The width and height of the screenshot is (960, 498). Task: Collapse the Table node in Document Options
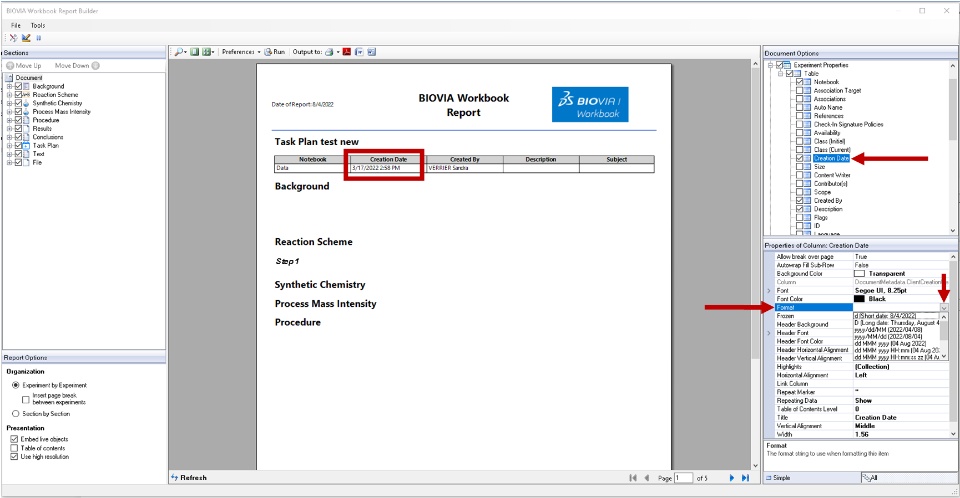coord(781,74)
